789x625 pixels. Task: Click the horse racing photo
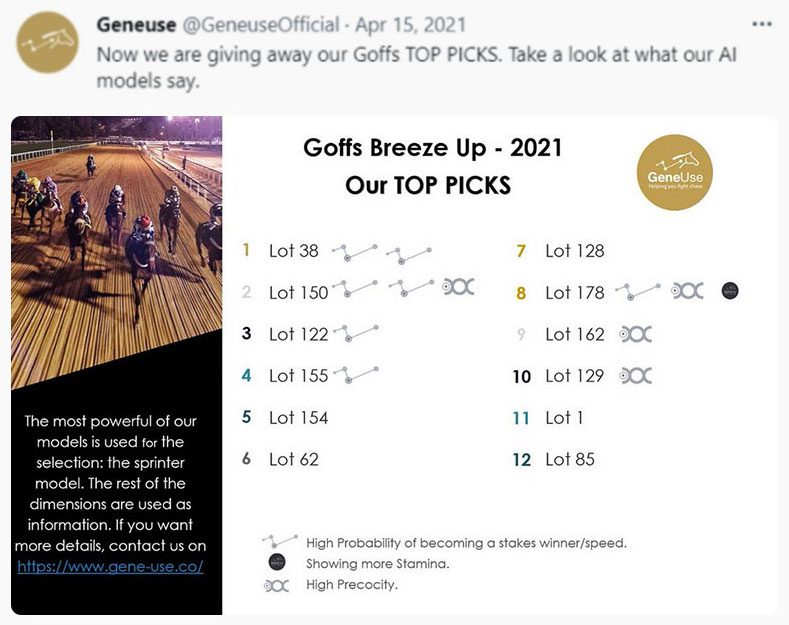(116, 252)
